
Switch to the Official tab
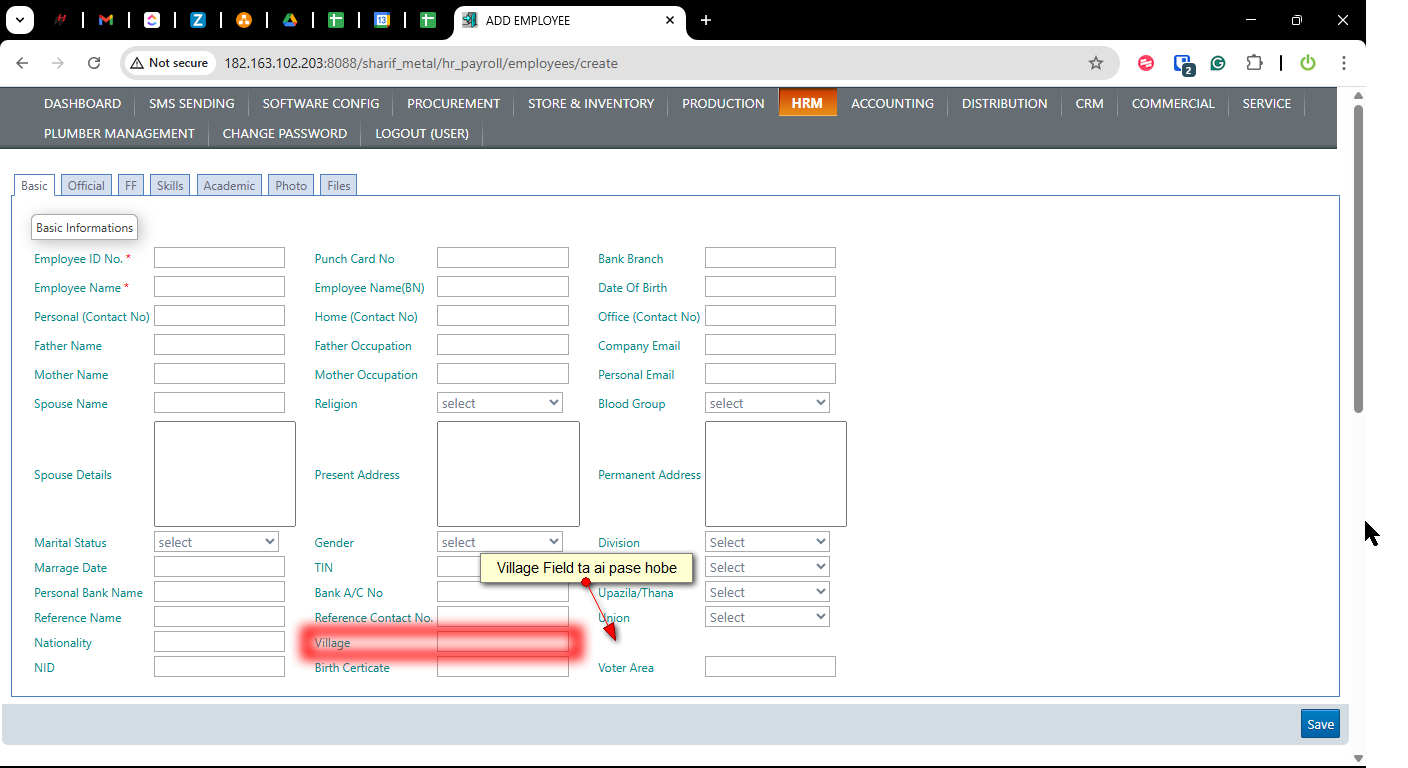click(86, 185)
